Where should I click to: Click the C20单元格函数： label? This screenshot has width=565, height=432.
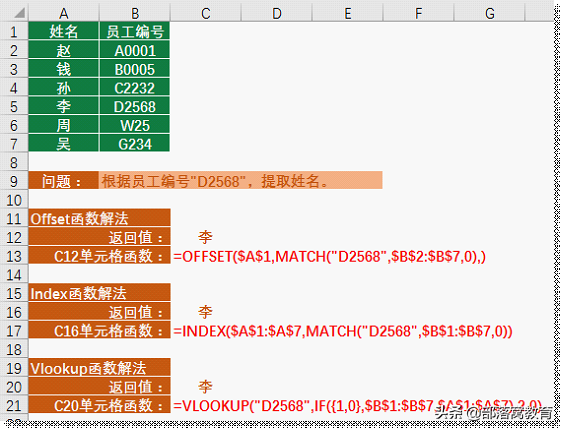[x=99, y=405]
